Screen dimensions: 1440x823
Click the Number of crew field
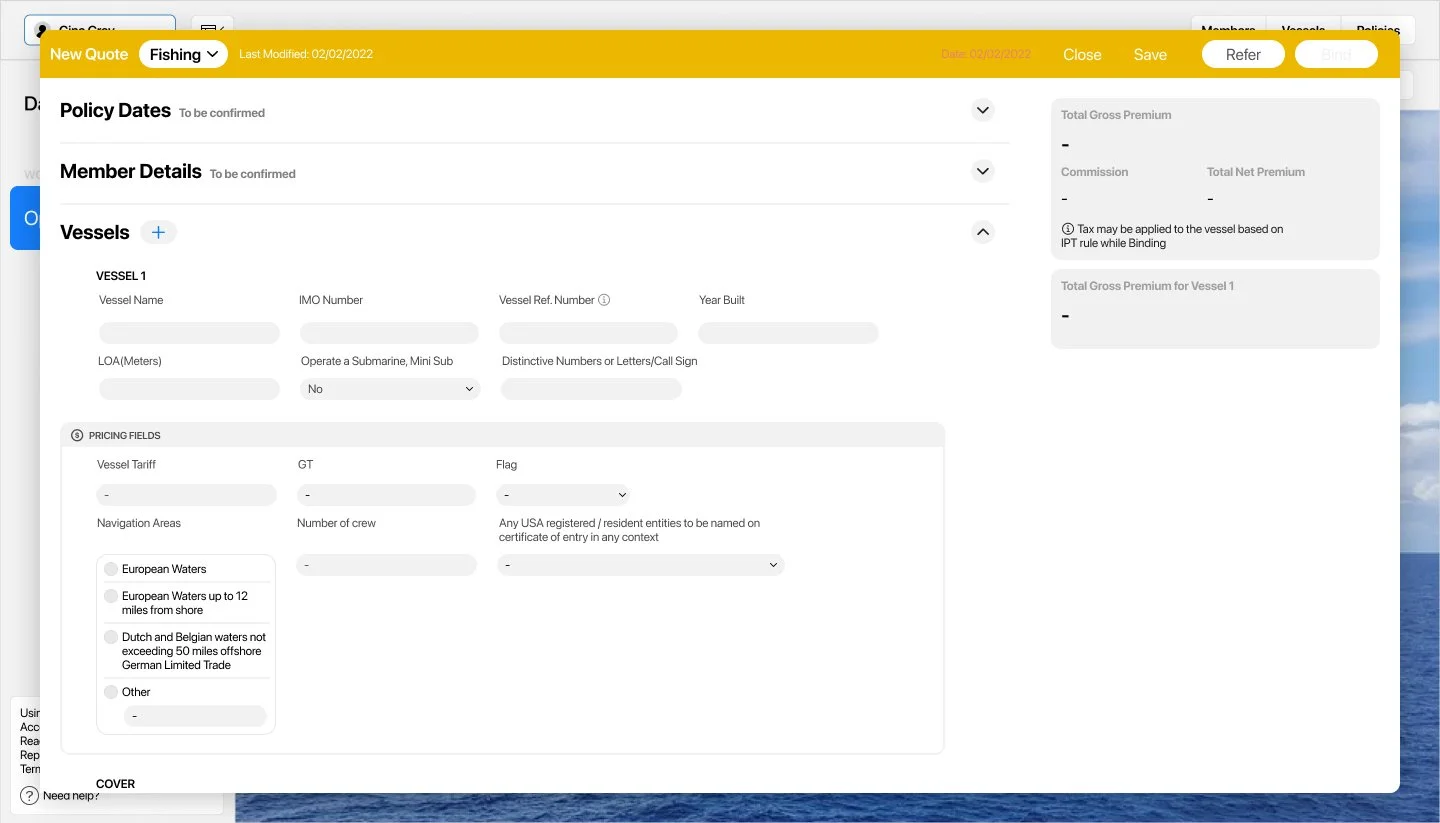tap(386, 565)
